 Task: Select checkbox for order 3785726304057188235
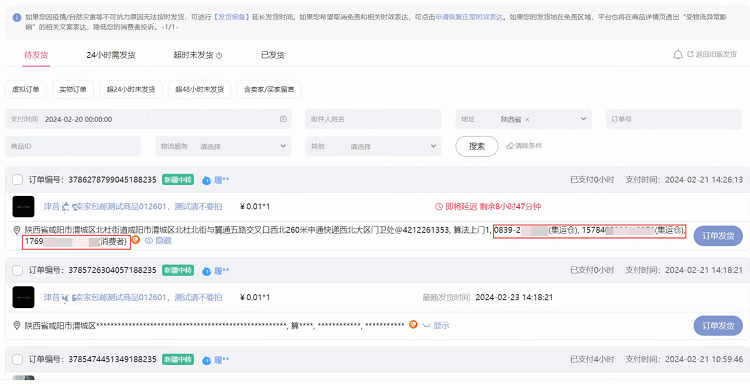click(x=17, y=270)
